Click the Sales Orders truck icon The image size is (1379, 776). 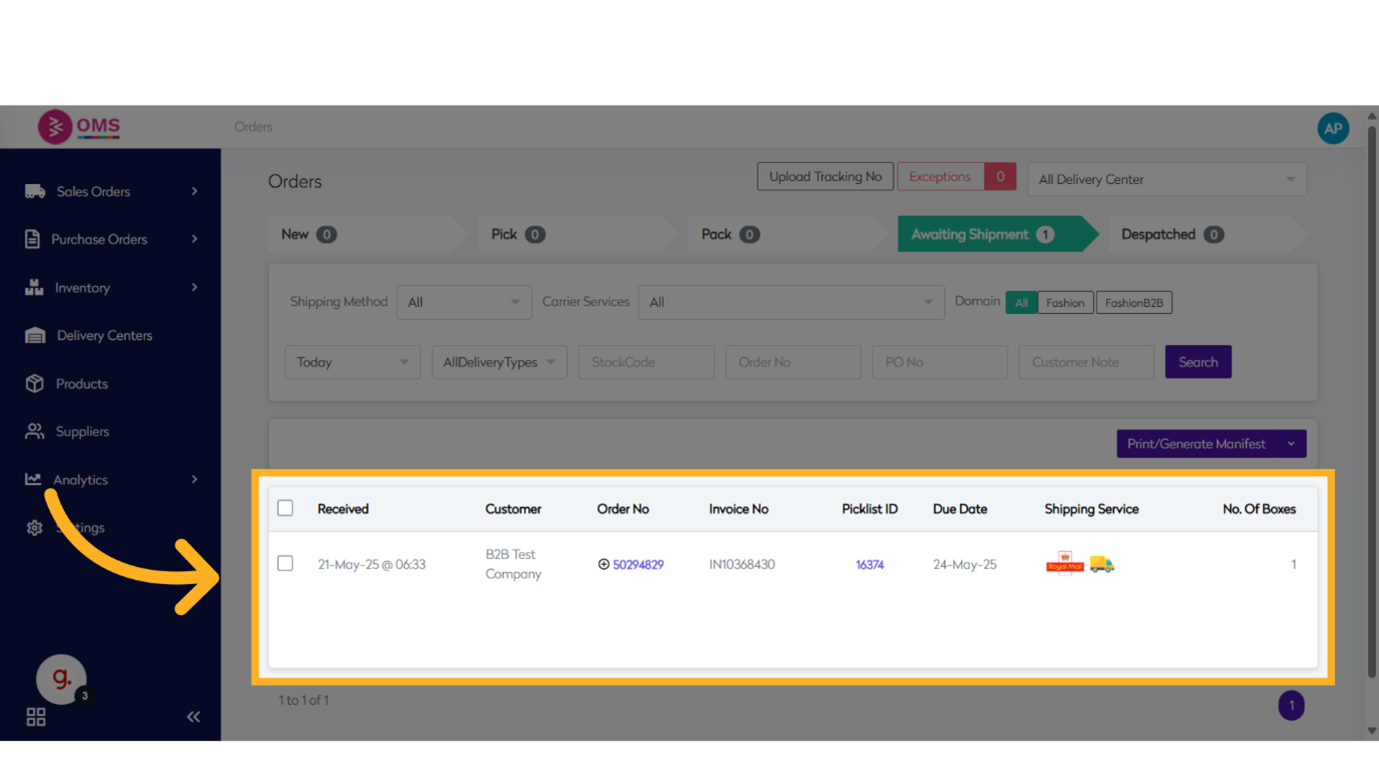tap(35, 191)
